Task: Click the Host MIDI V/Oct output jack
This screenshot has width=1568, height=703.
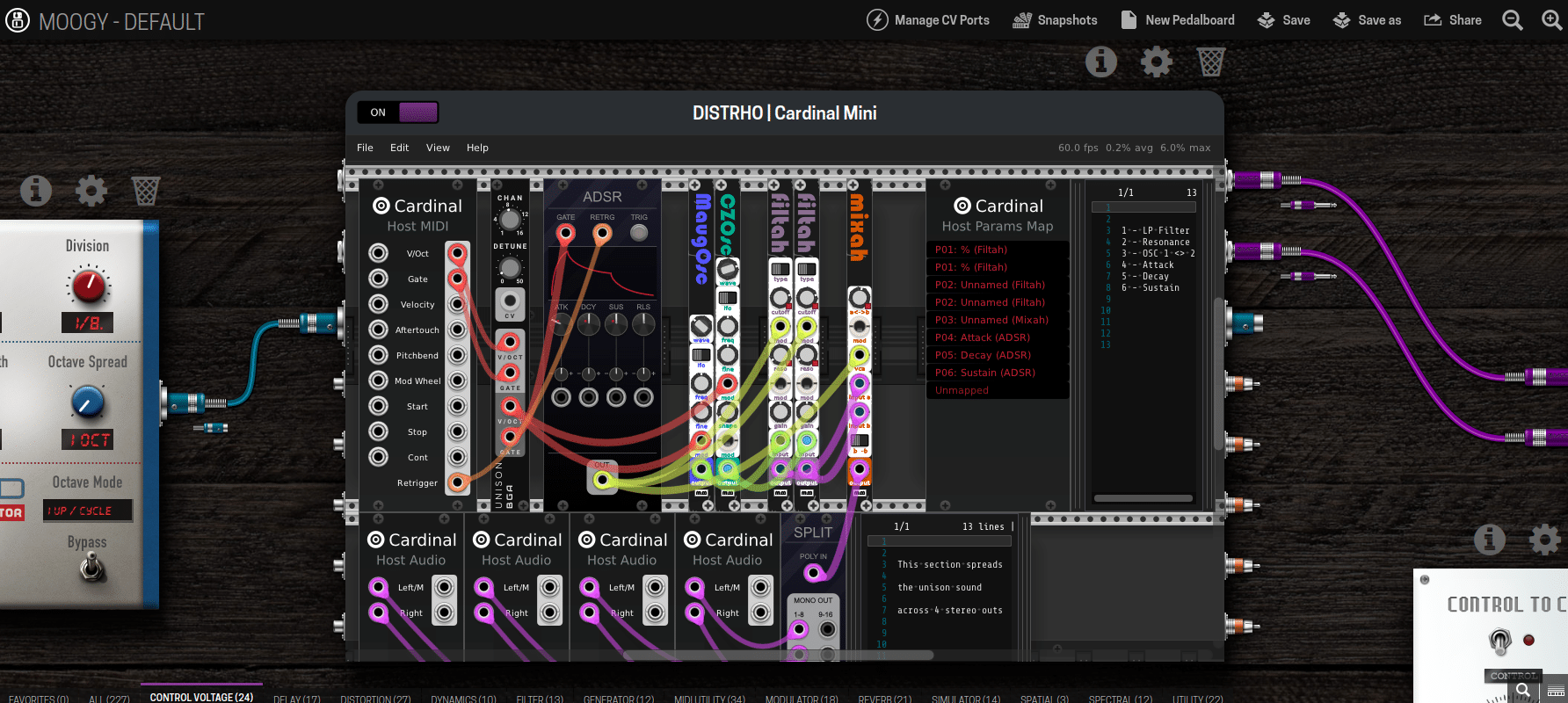Action: (457, 253)
